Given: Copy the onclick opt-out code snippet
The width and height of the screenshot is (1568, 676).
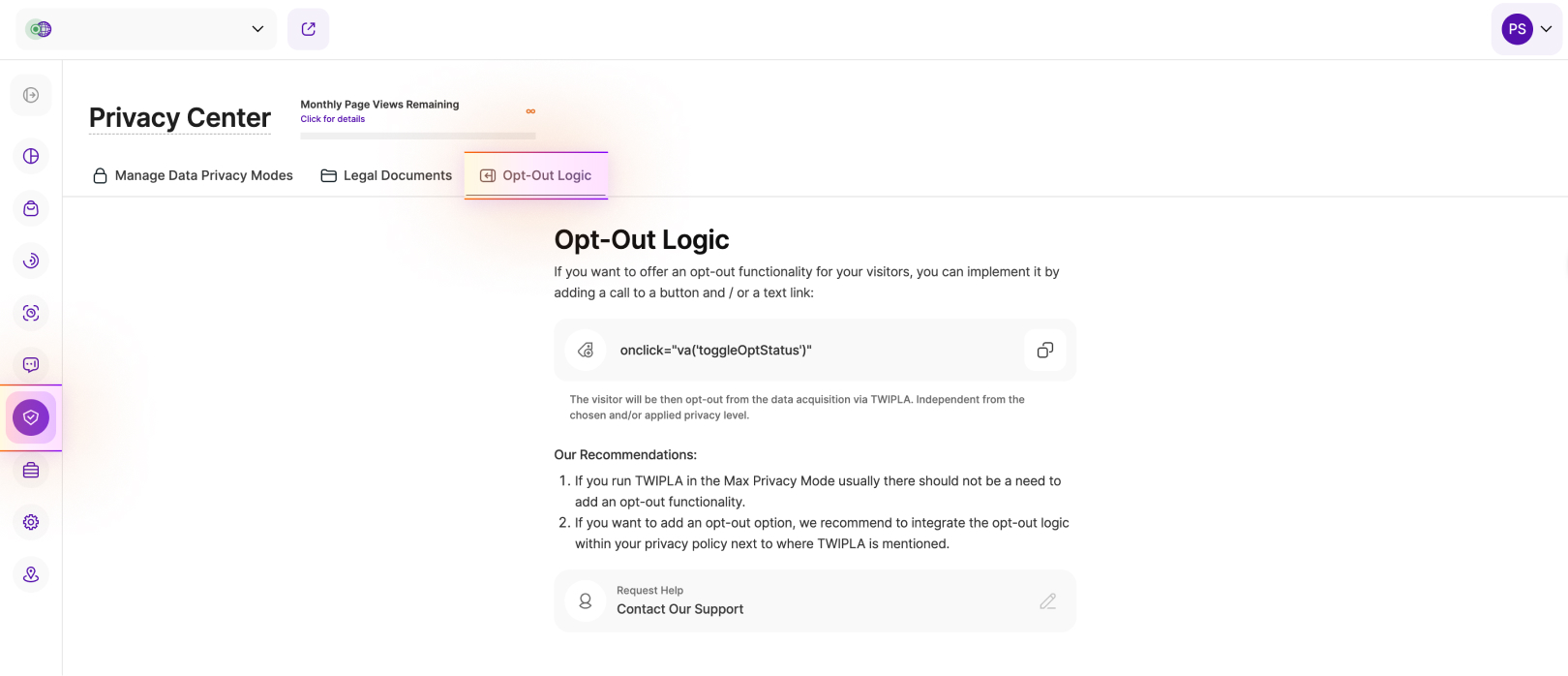Looking at the screenshot, I should pos(1044,351).
